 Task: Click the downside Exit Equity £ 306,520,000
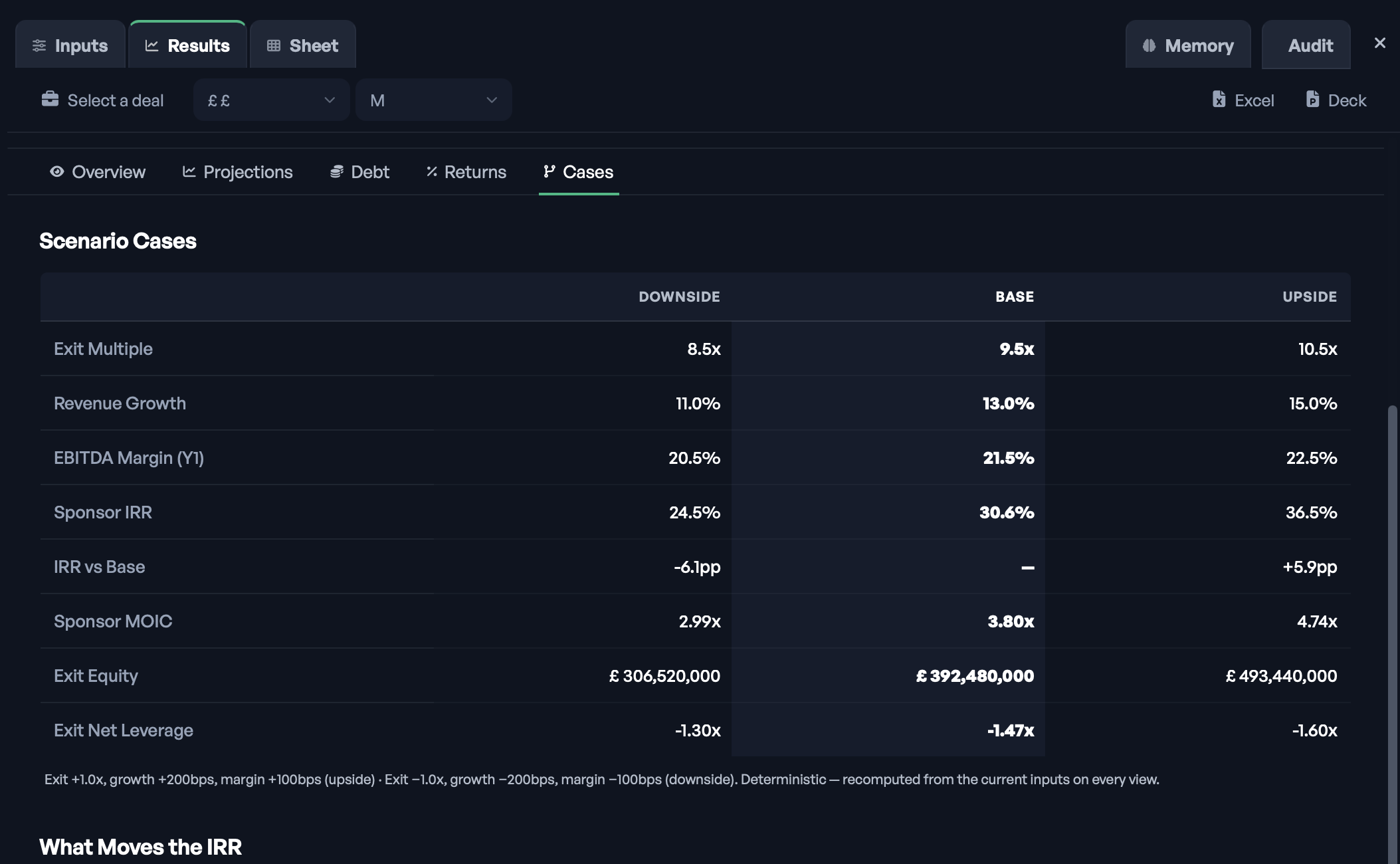pos(664,676)
